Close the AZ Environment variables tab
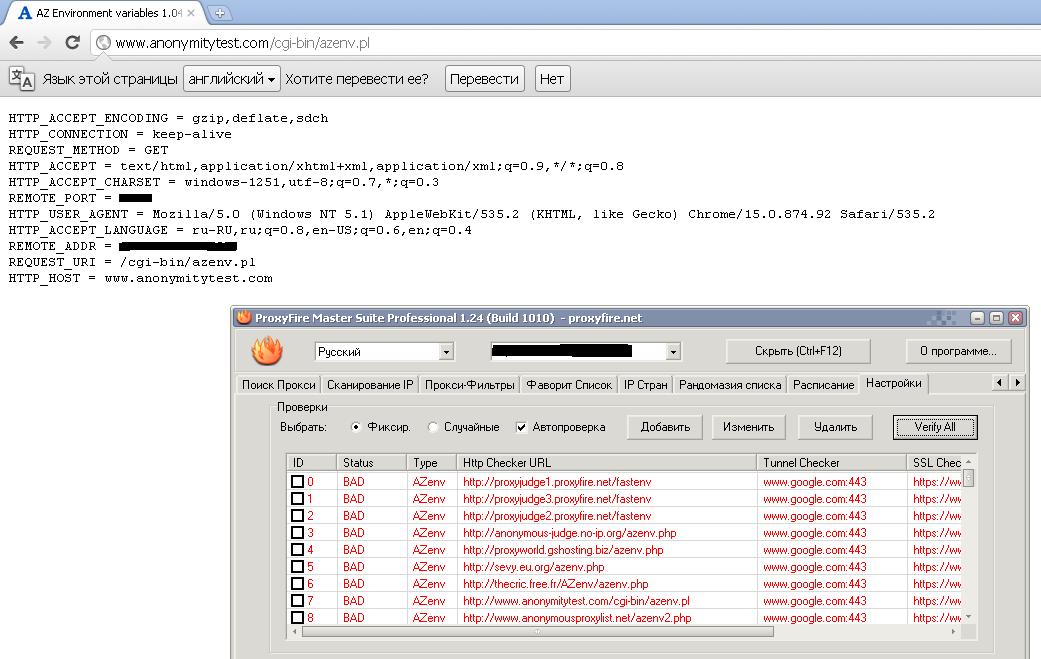 click(x=191, y=13)
